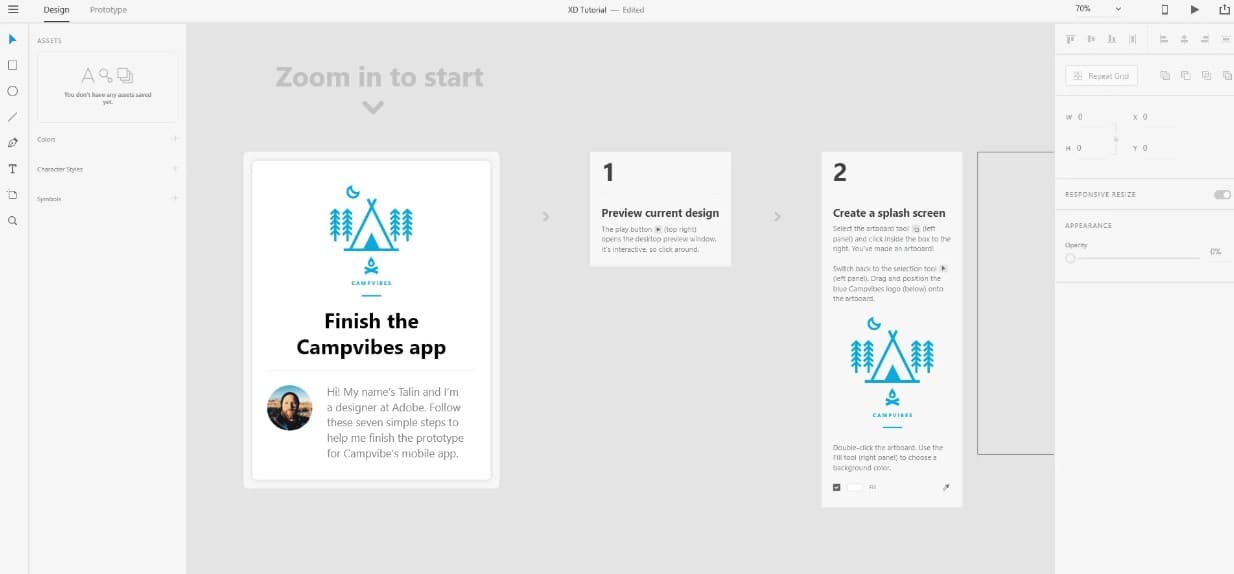Click the 'Zoom in to start' text
The height and width of the screenshot is (574, 1234).
[x=380, y=77]
